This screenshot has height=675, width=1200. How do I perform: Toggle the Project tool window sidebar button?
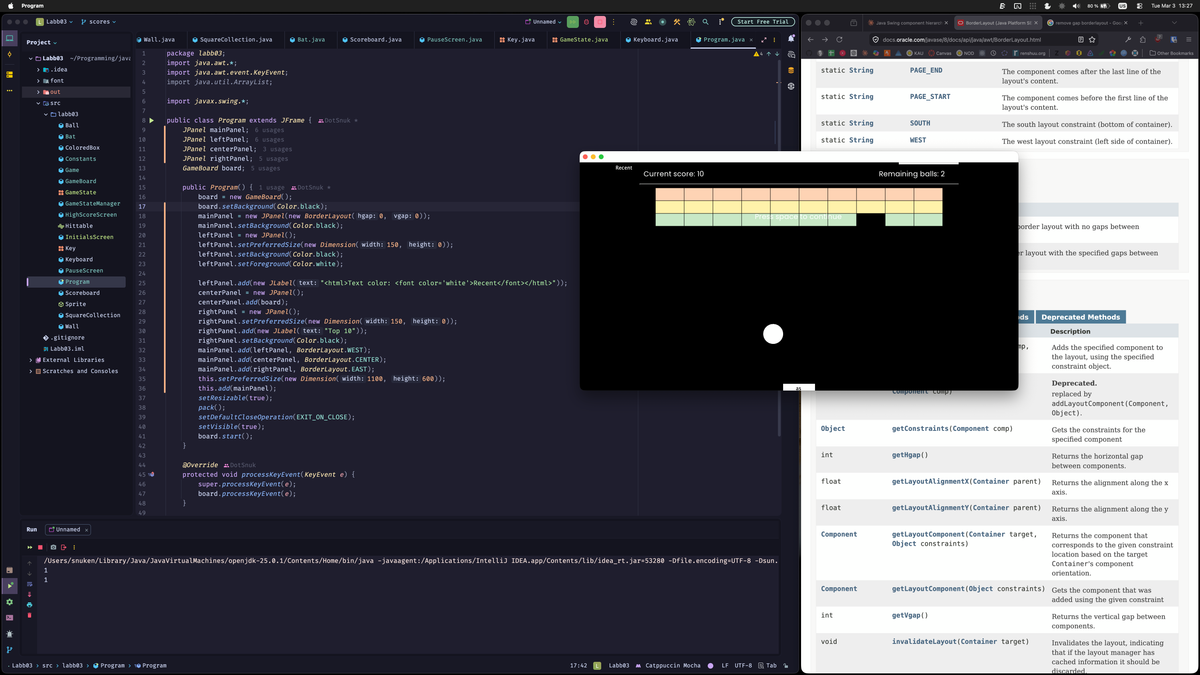tap(10, 39)
